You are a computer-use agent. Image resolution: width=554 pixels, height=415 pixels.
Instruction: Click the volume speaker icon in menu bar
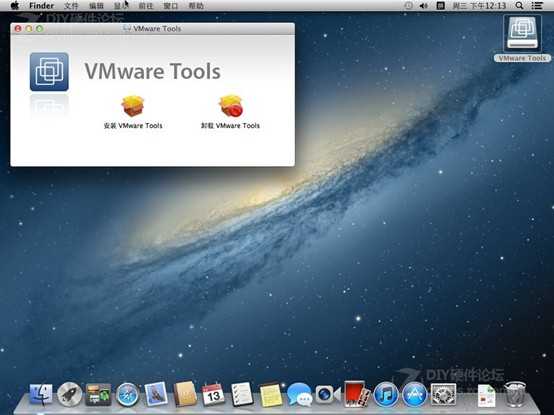coord(424,6)
